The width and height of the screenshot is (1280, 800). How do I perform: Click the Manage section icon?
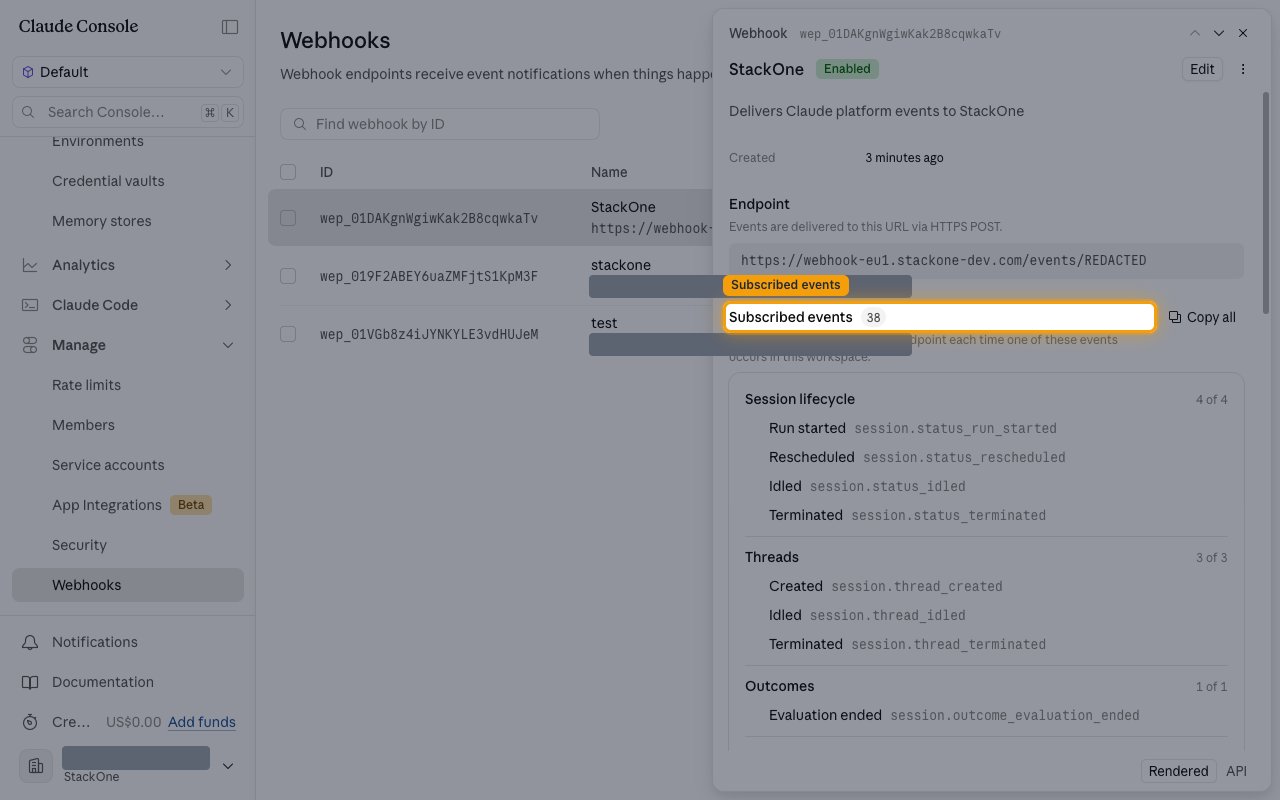point(31,345)
